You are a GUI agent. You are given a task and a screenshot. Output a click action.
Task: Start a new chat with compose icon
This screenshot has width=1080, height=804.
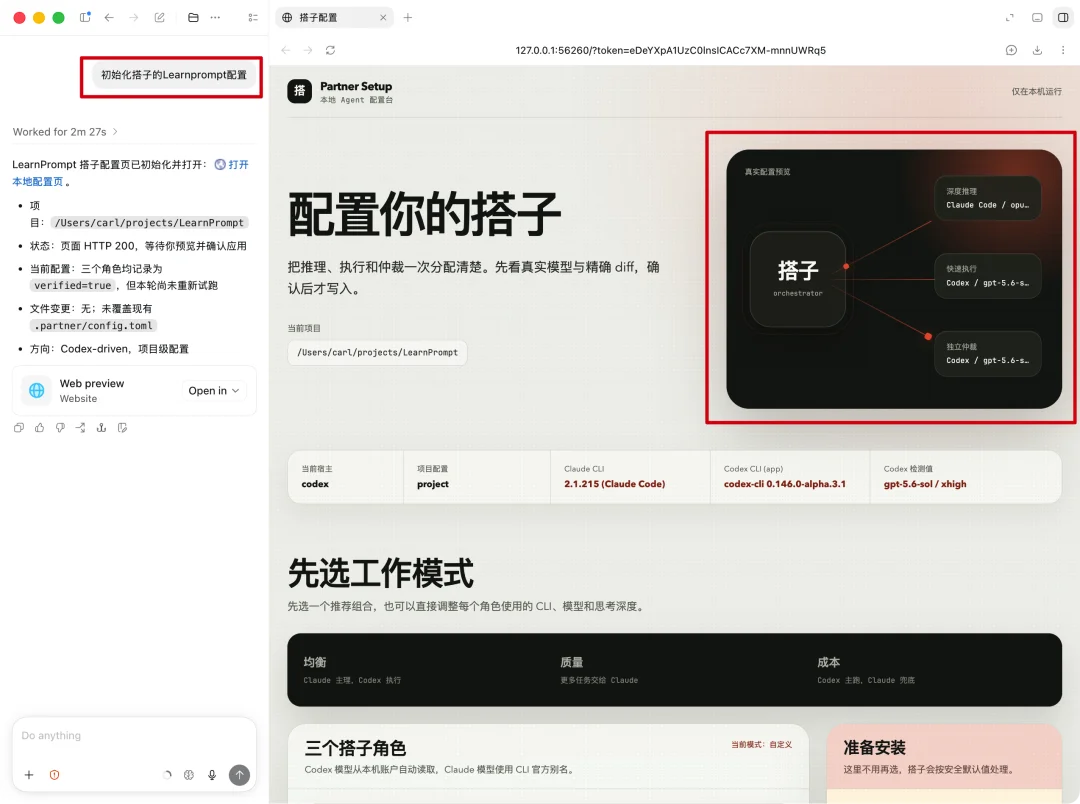[159, 17]
